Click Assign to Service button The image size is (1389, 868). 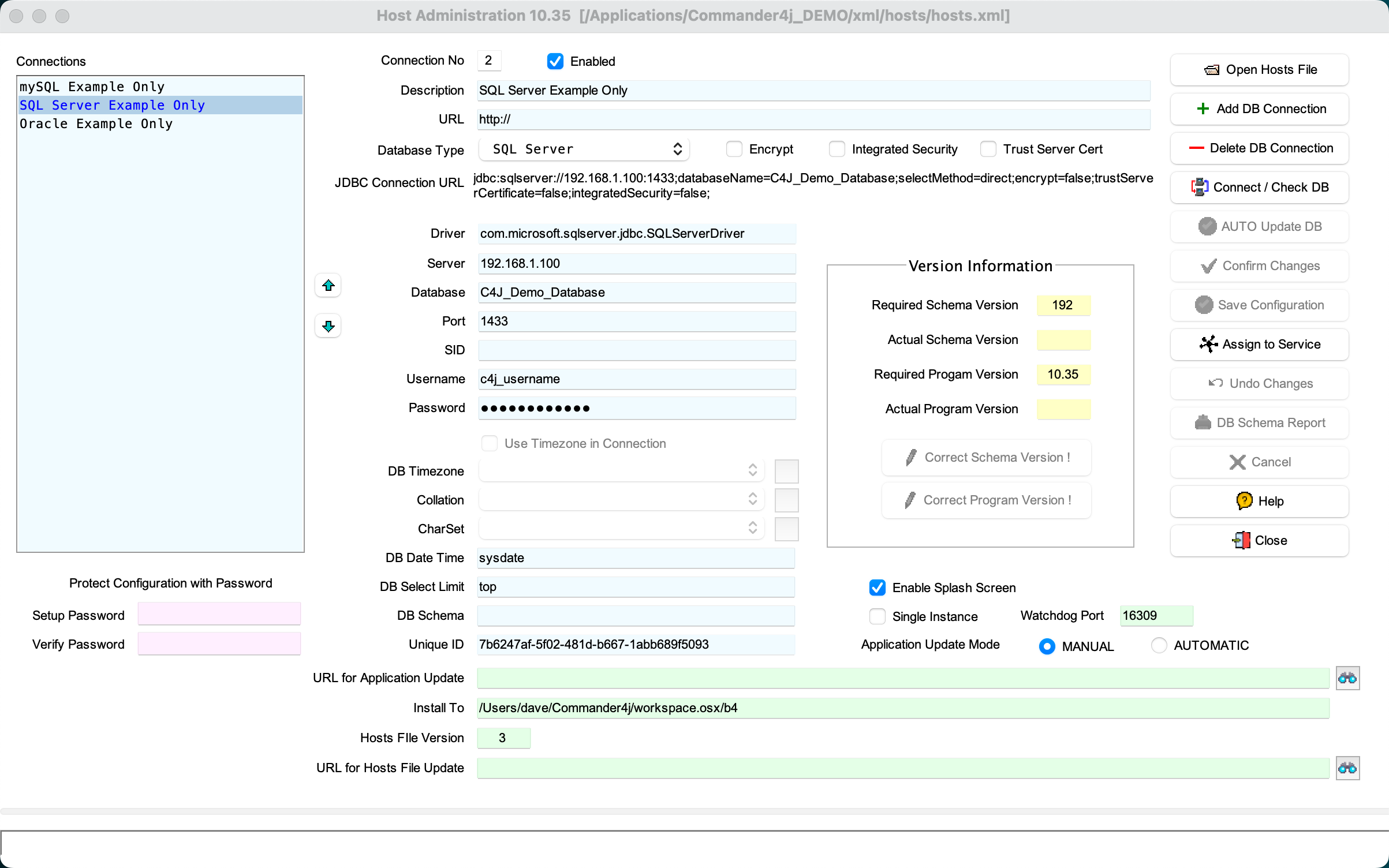coord(1259,345)
